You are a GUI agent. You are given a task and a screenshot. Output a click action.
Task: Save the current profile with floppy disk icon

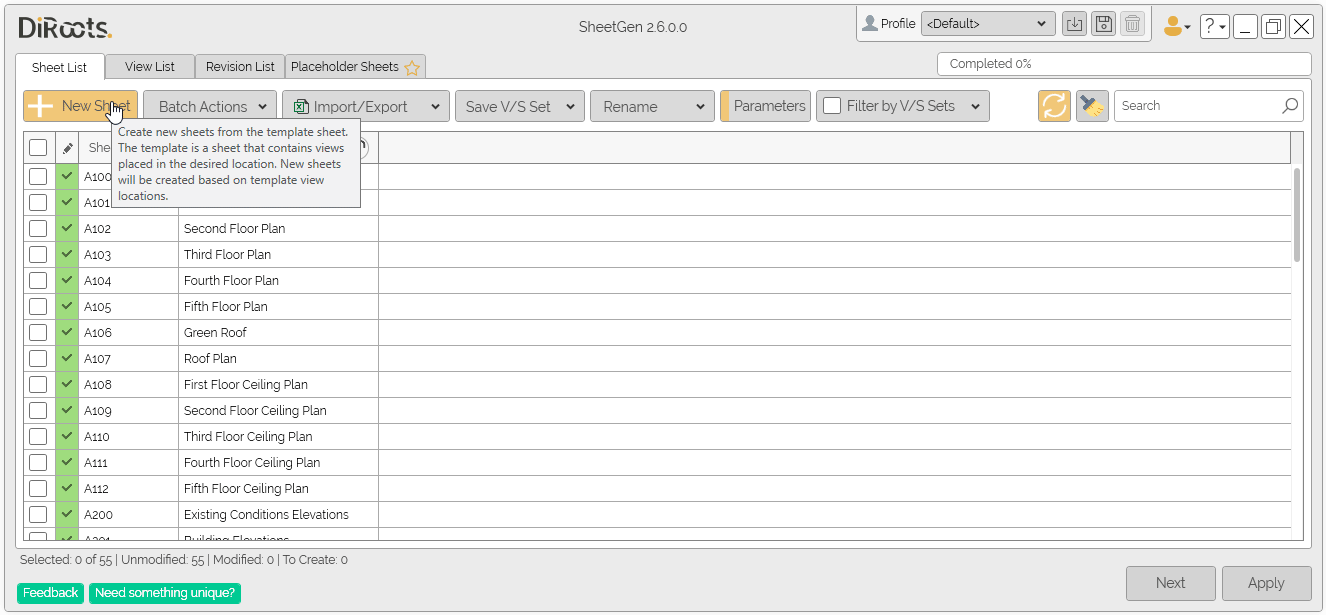(x=1103, y=23)
